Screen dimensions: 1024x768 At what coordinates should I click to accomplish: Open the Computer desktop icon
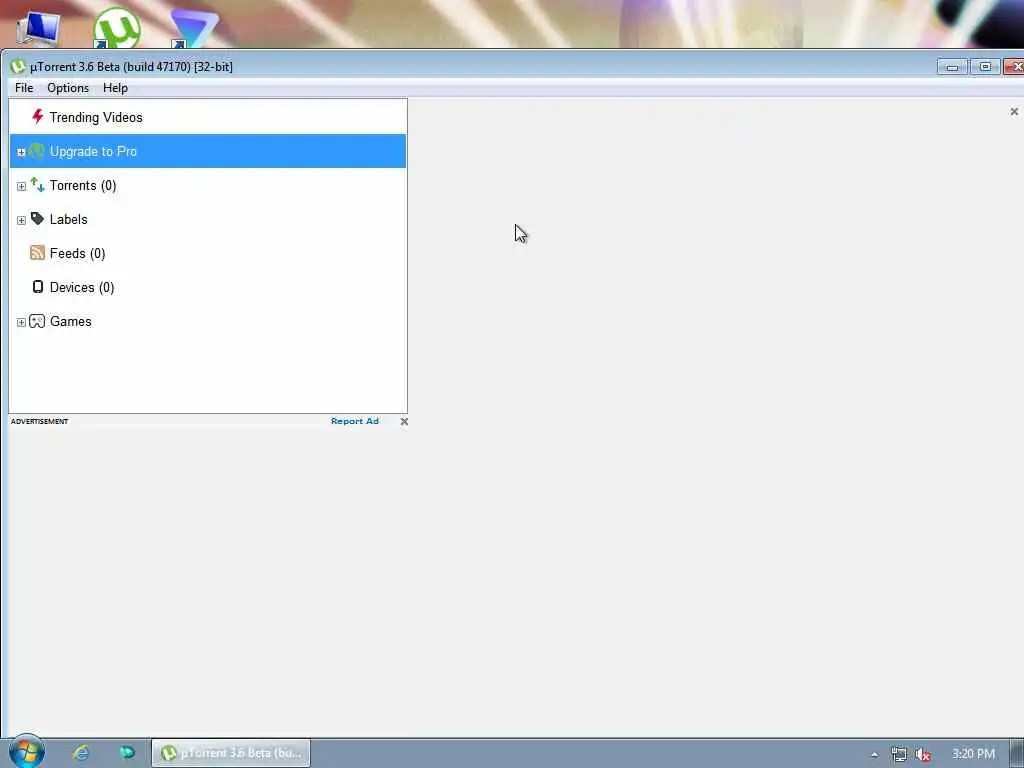pos(38,29)
